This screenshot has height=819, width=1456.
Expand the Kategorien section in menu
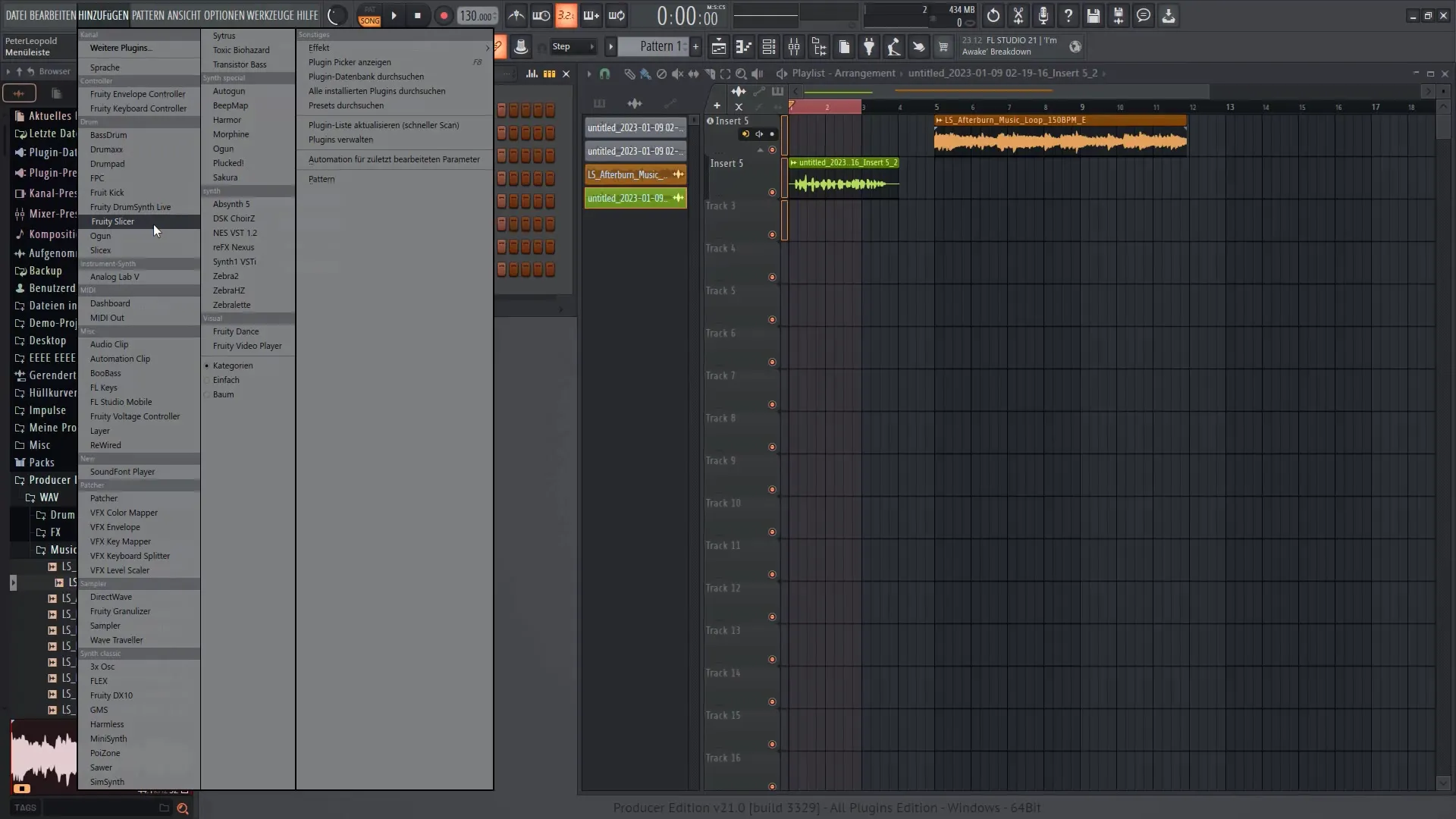tap(234, 365)
